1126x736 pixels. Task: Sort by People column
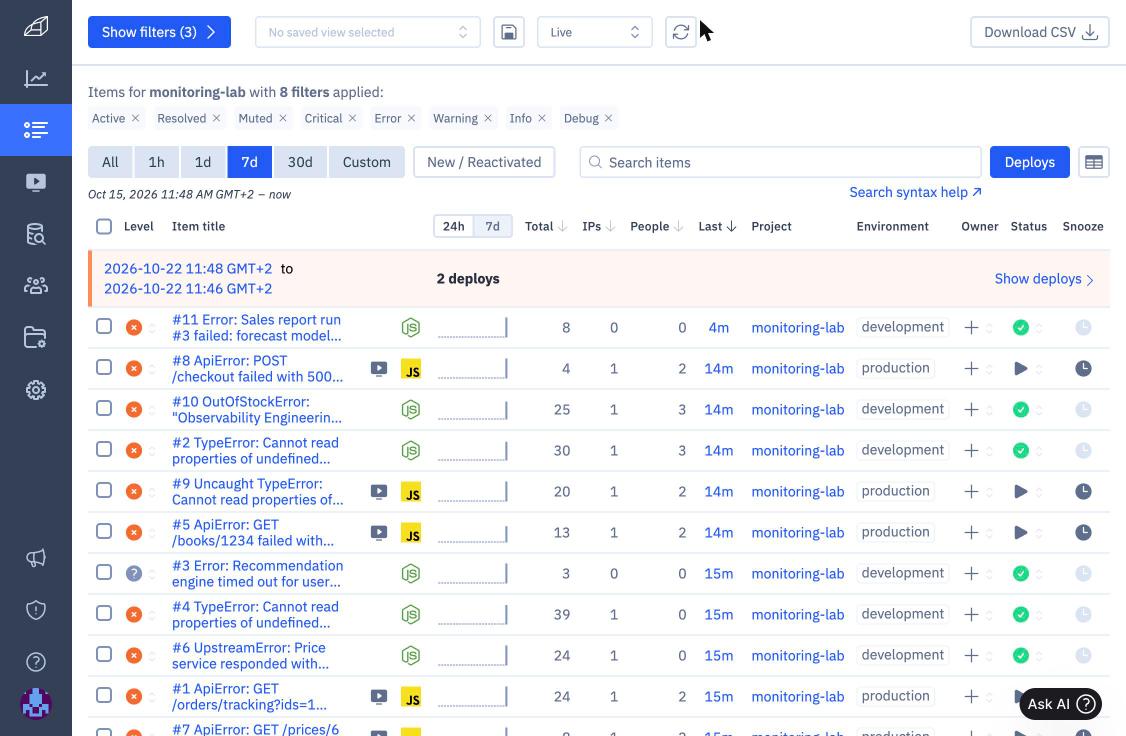(656, 226)
